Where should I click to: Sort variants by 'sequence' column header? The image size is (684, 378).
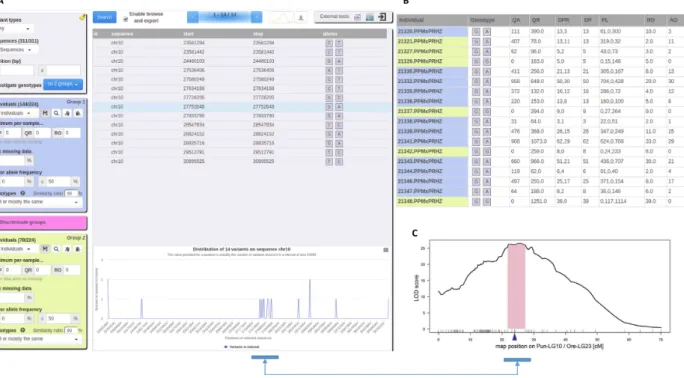pyautogui.click(x=122, y=34)
